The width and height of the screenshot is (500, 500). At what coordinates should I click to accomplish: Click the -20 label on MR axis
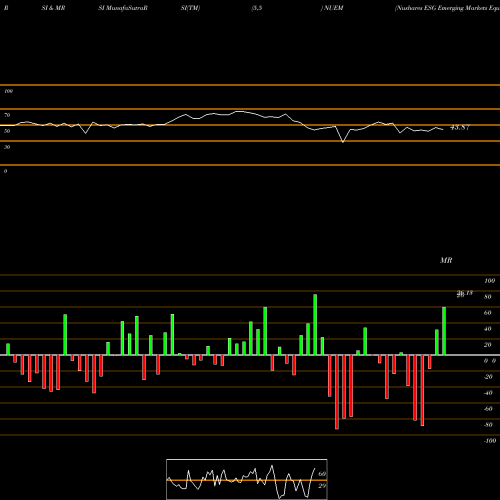tap(488, 377)
